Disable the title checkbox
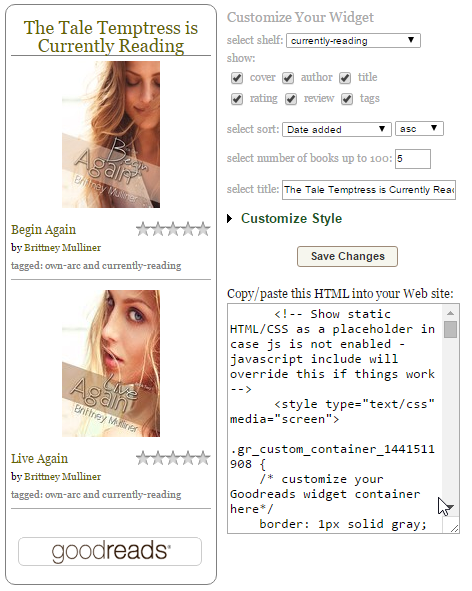The height and width of the screenshot is (591, 472). click(x=345, y=78)
